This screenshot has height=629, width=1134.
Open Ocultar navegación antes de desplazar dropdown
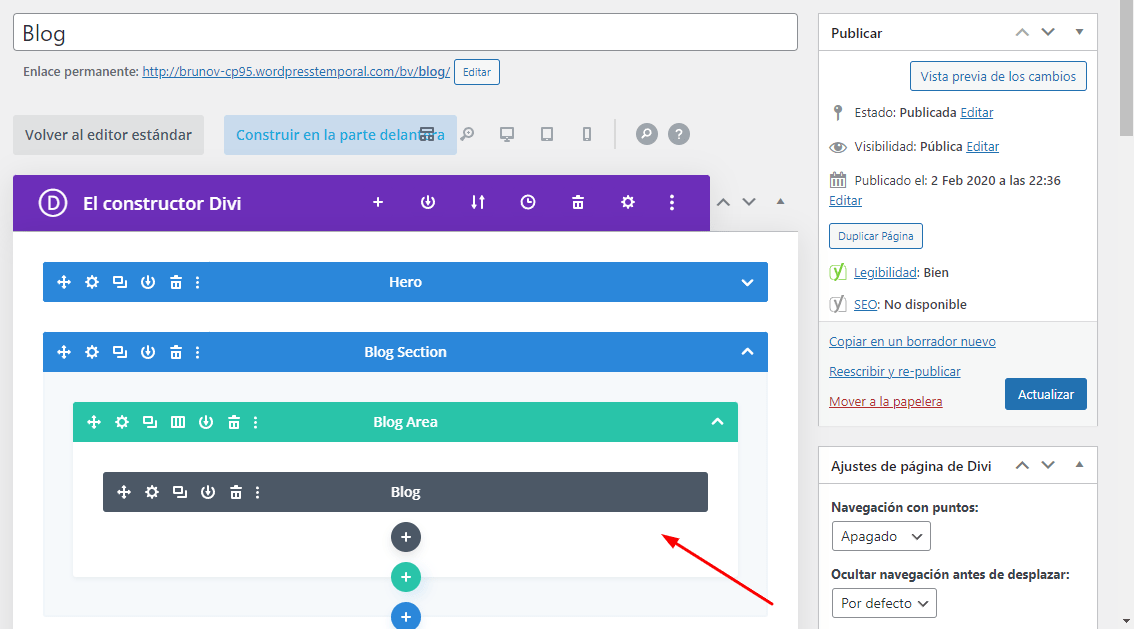pos(884,603)
